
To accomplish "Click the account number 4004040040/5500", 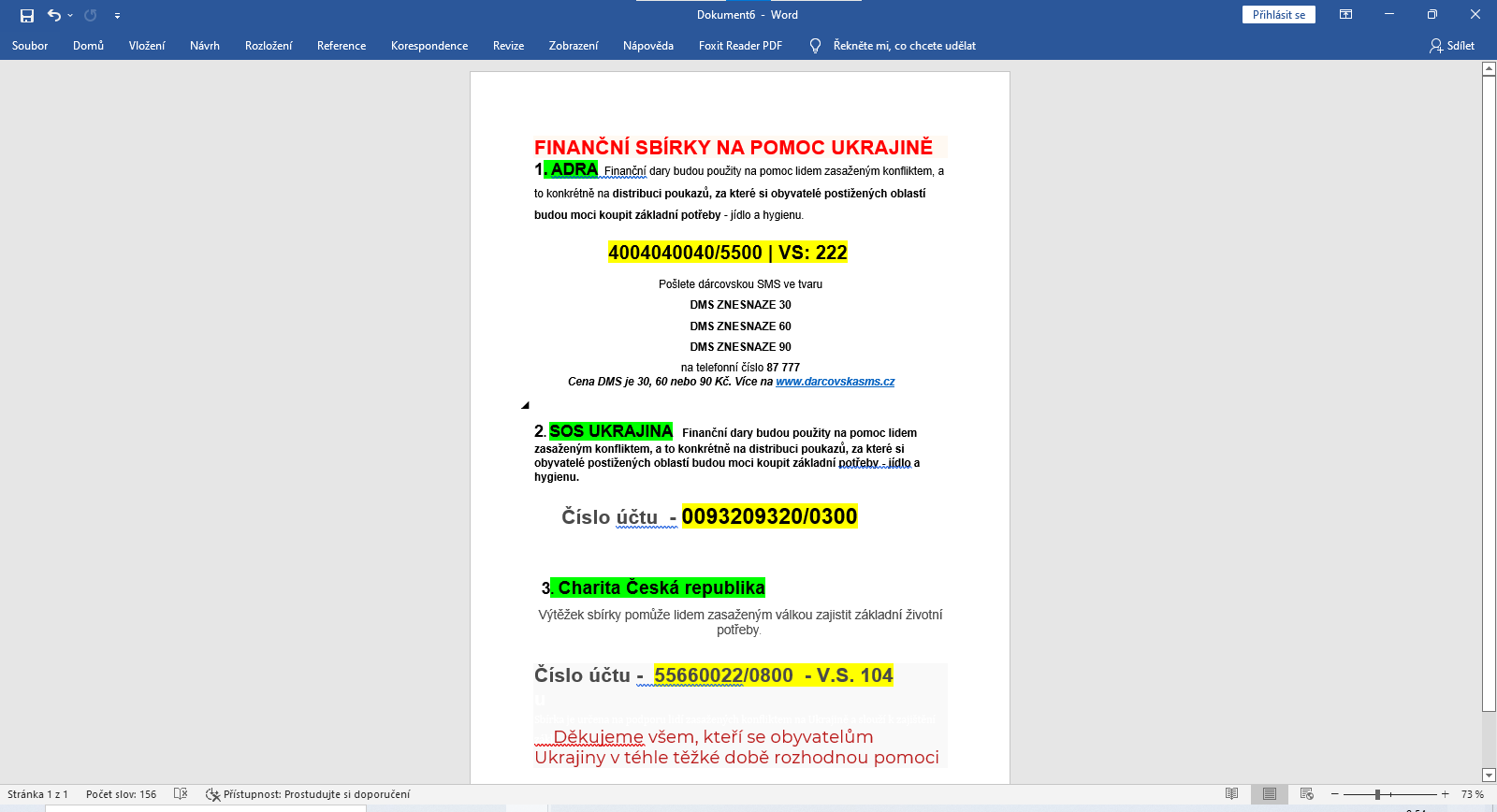I will point(685,253).
